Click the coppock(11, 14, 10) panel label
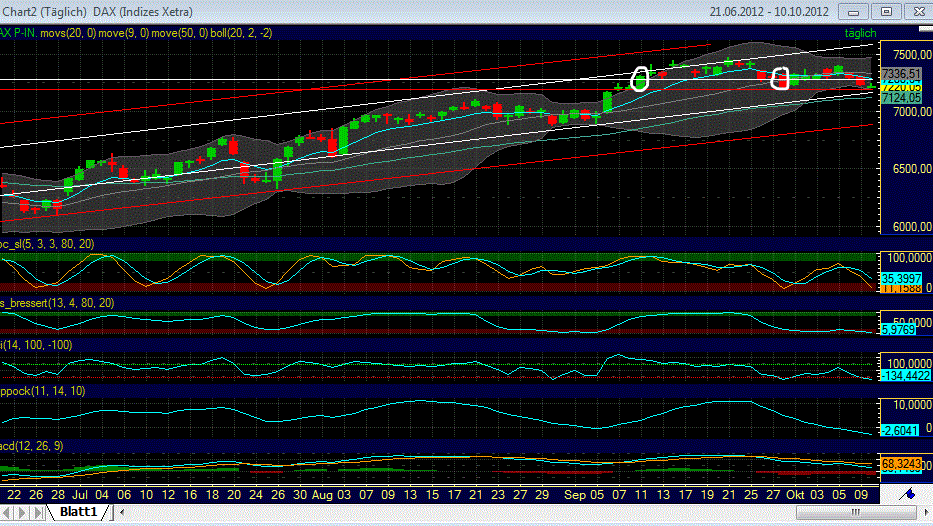This screenshot has width=933, height=526. point(42,391)
